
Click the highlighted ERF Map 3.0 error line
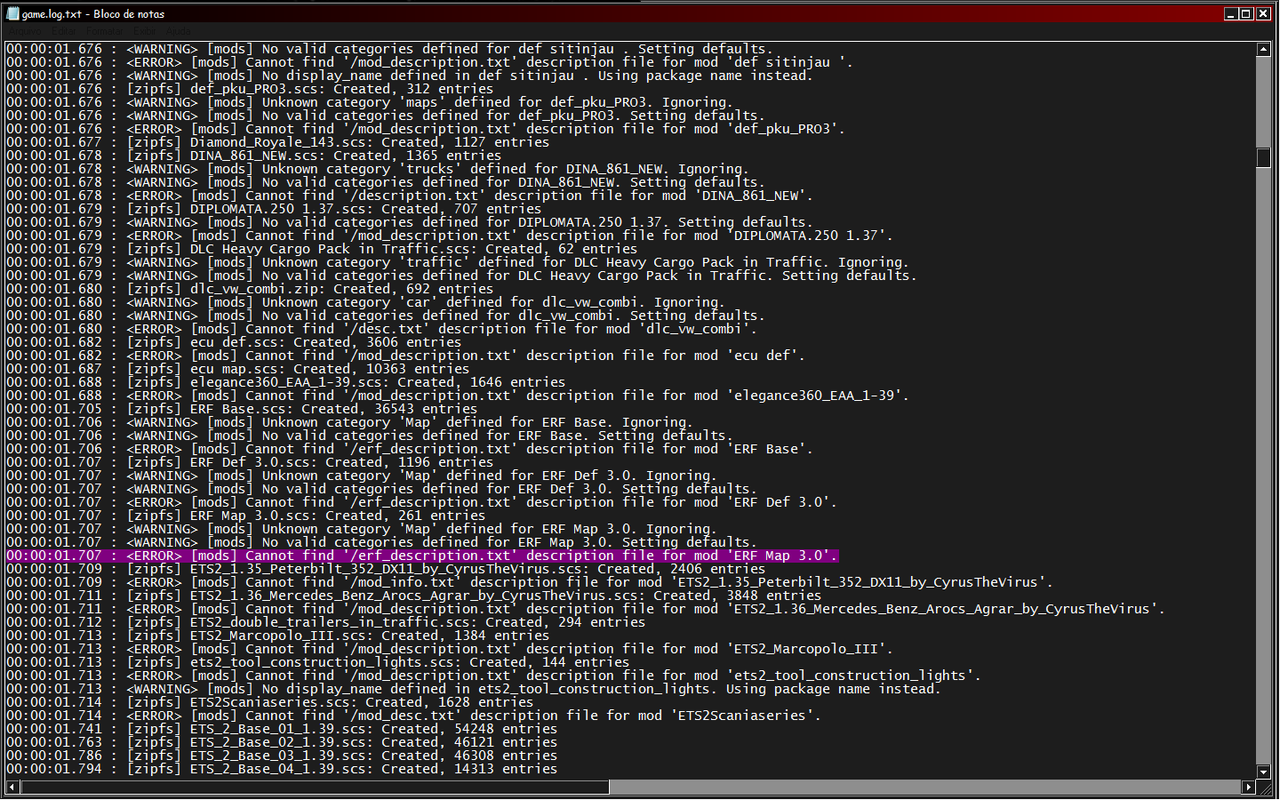coord(420,555)
